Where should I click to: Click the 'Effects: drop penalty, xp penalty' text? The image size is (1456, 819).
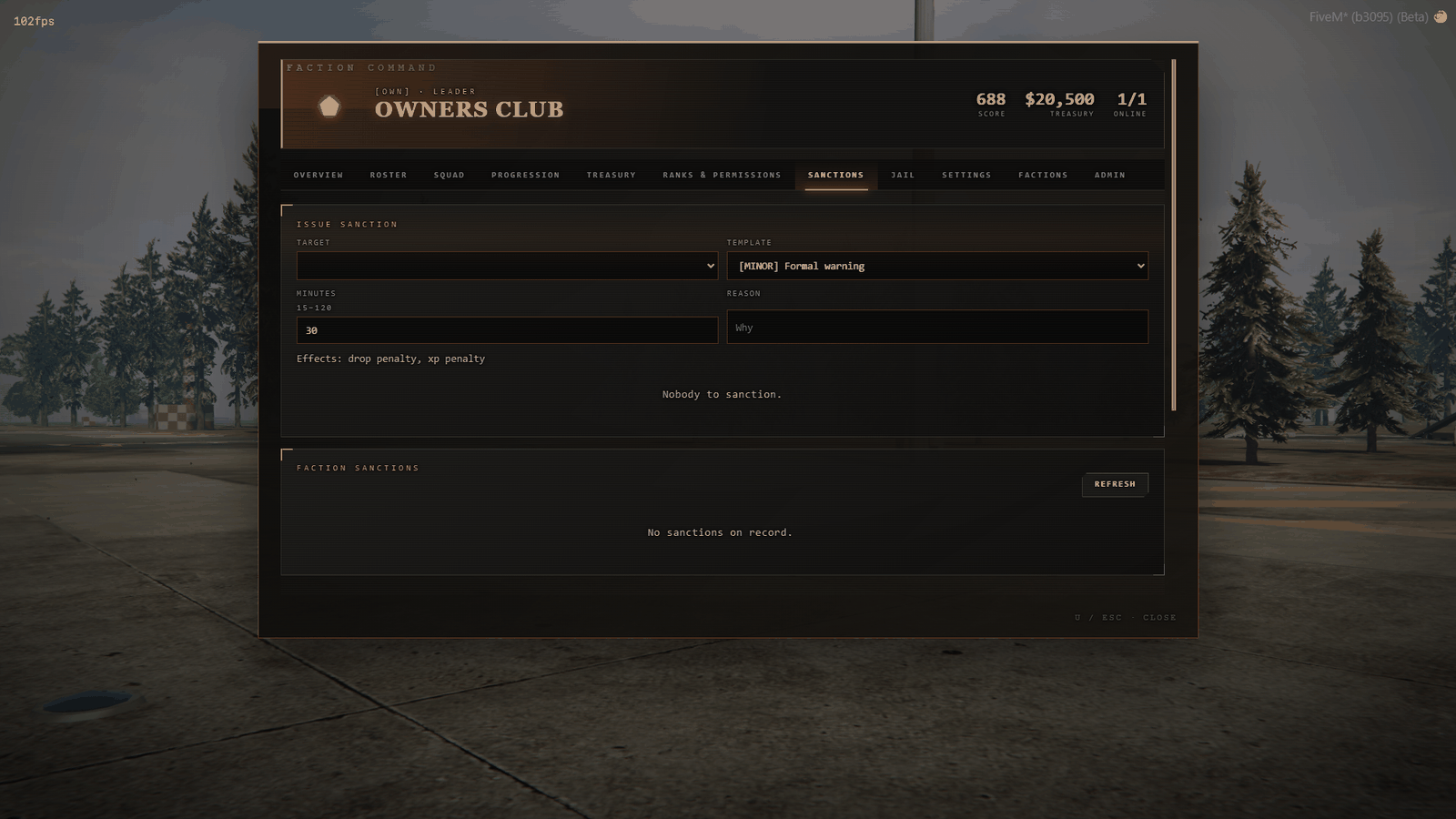[390, 359]
